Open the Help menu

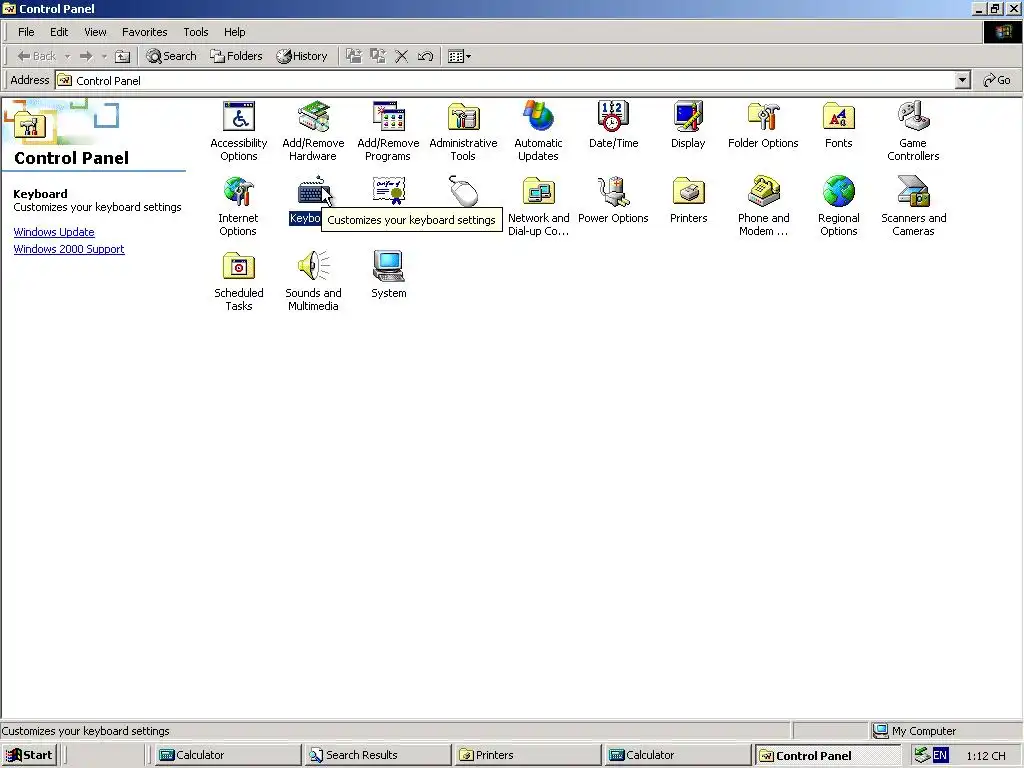234,32
